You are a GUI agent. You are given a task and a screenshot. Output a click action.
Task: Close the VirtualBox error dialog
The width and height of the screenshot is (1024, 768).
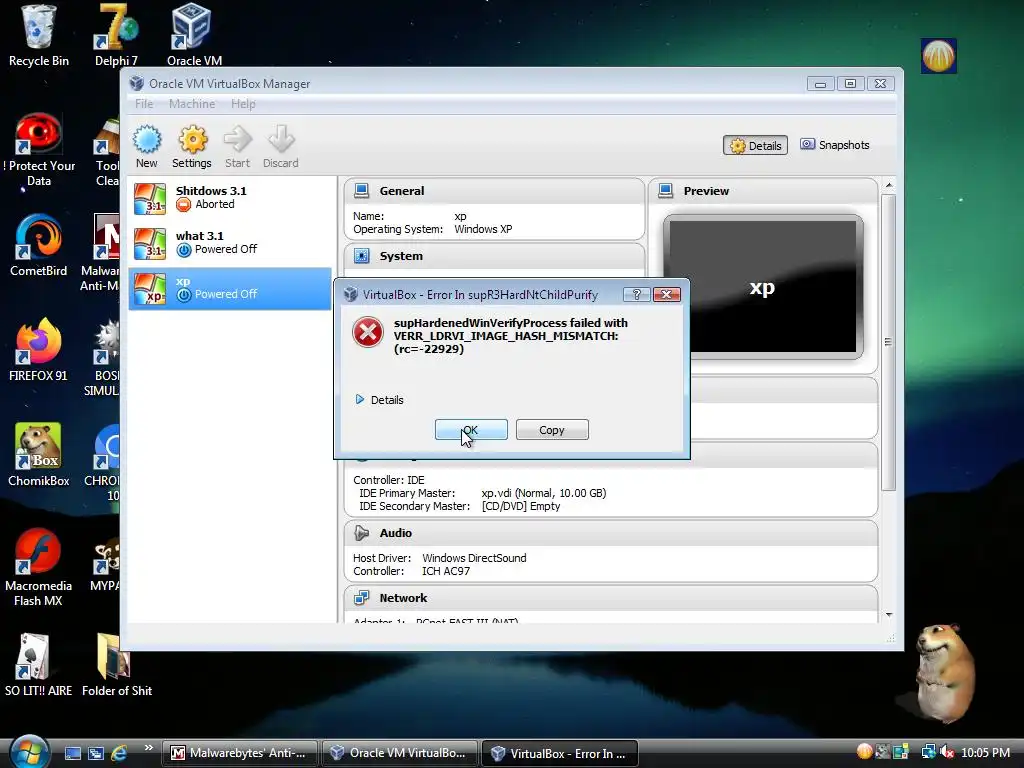tap(667, 295)
